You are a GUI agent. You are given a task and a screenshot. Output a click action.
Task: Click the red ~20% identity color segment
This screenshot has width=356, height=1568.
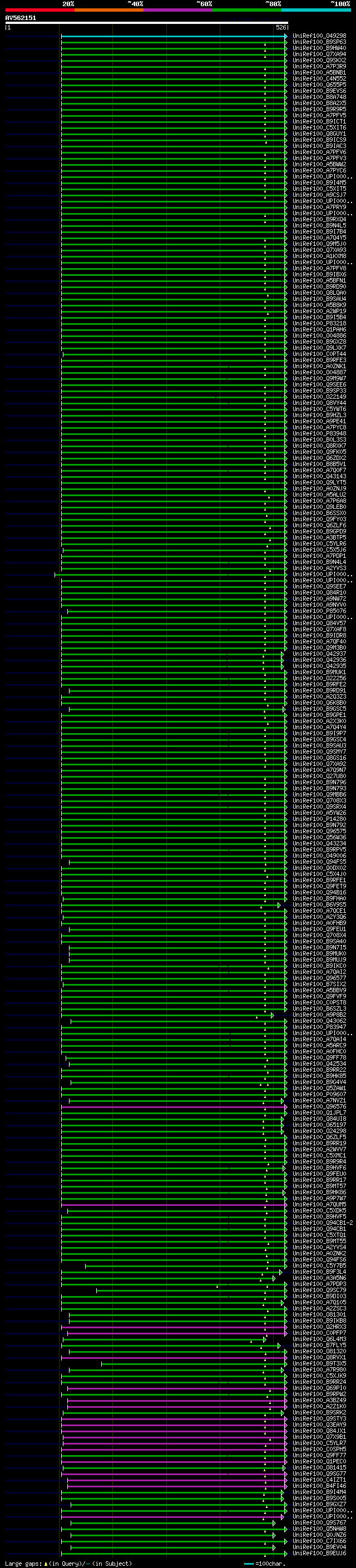(39, 10)
